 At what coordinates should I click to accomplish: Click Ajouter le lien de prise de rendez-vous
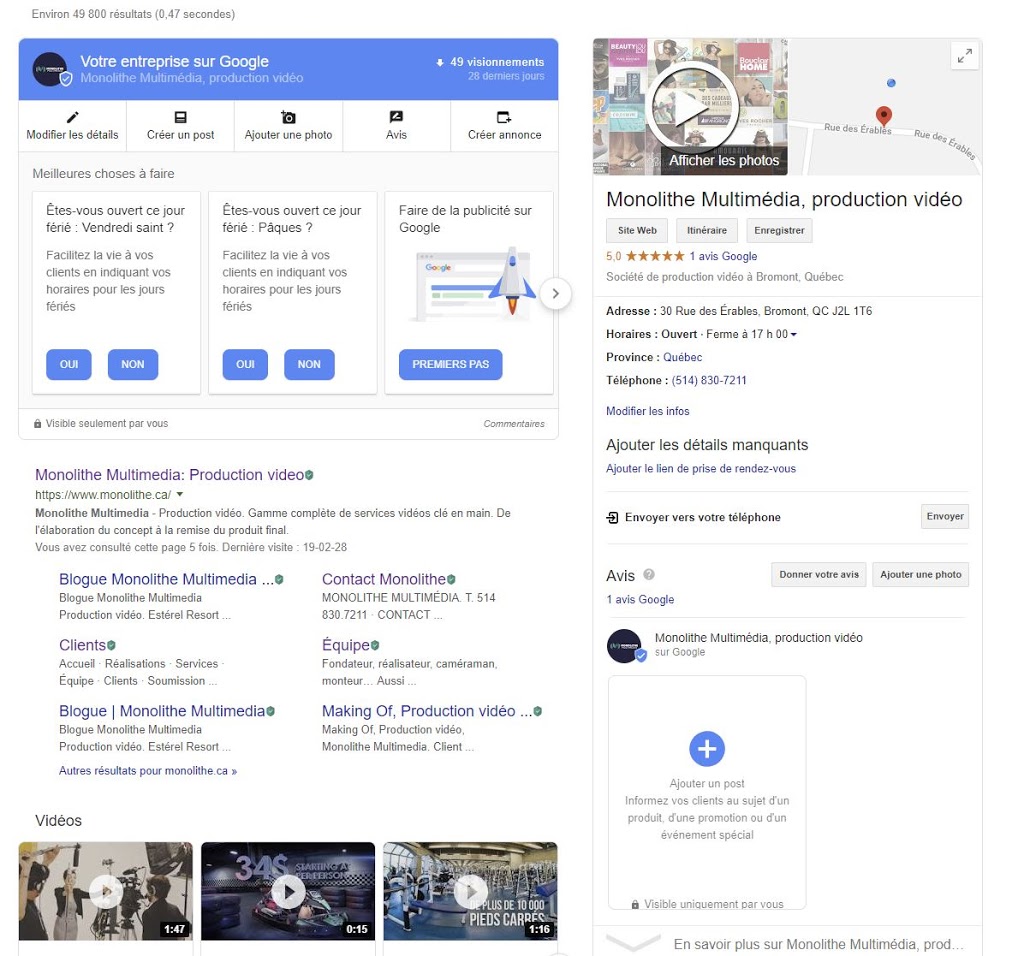(701, 468)
